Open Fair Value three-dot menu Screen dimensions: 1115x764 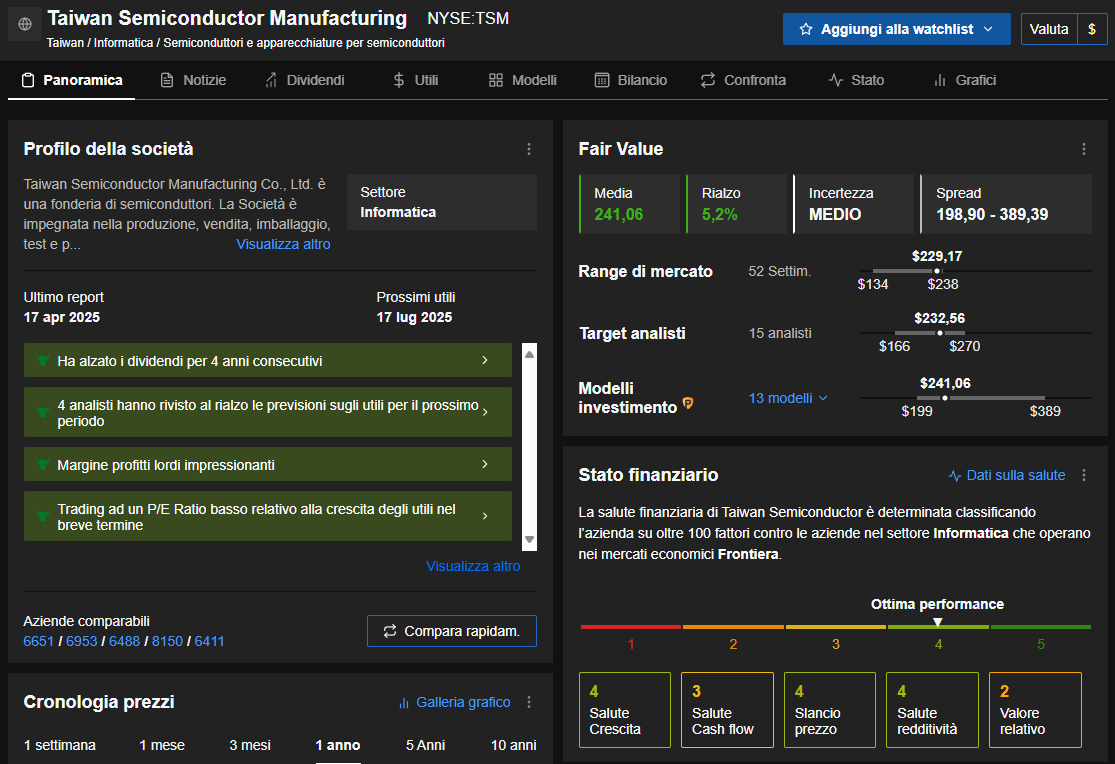click(1084, 149)
